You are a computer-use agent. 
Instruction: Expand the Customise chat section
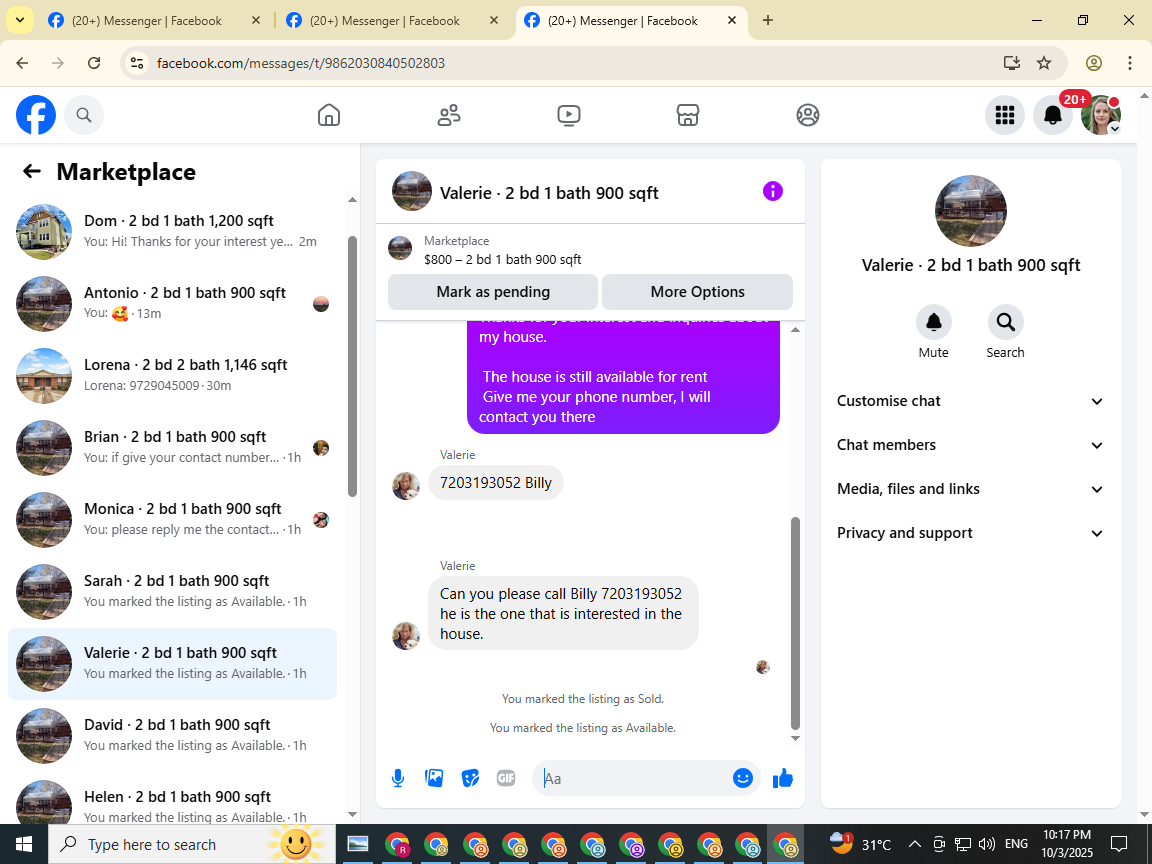970,401
